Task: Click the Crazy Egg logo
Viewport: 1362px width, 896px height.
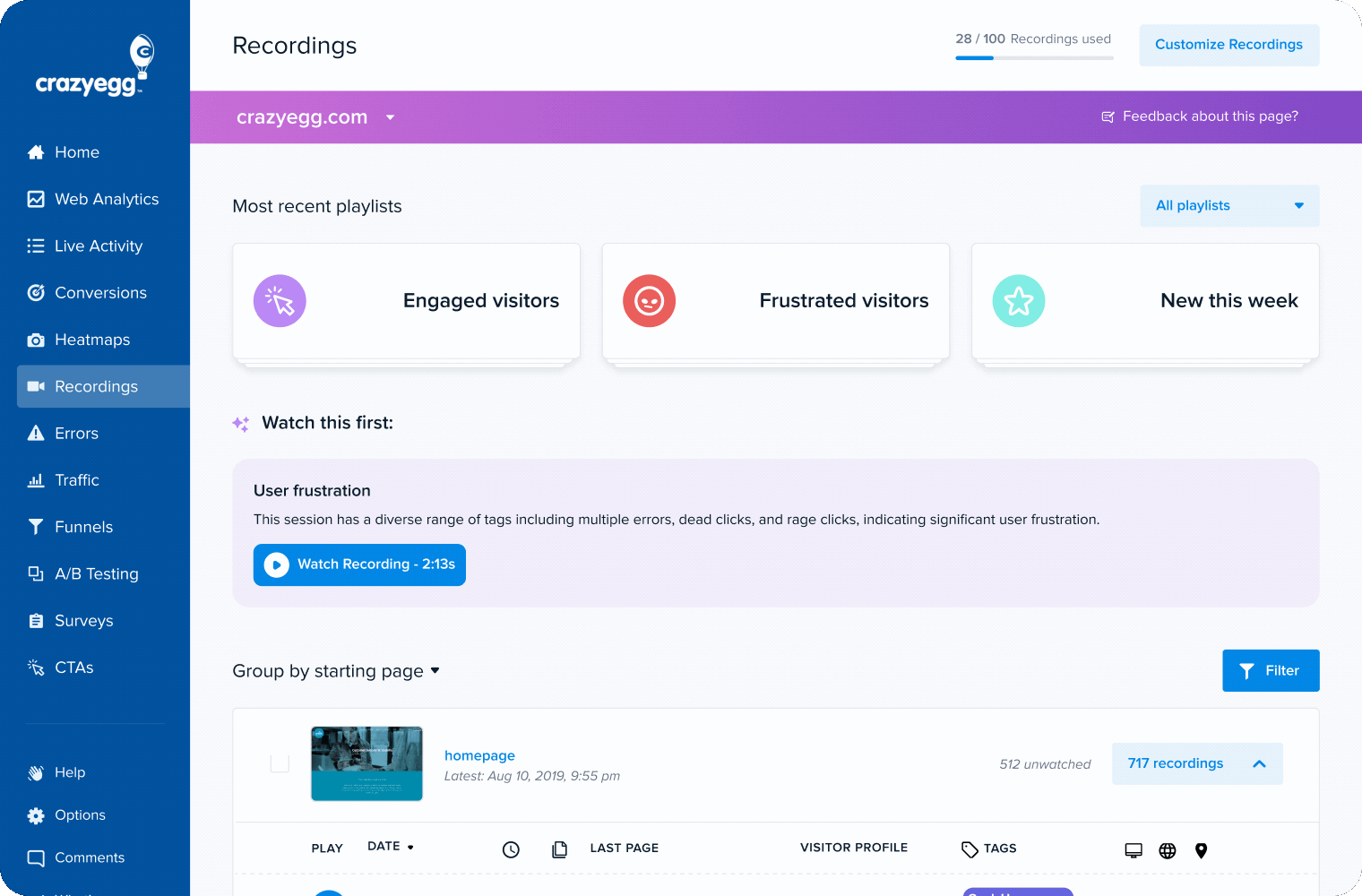Action: click(x=94, y=65)
